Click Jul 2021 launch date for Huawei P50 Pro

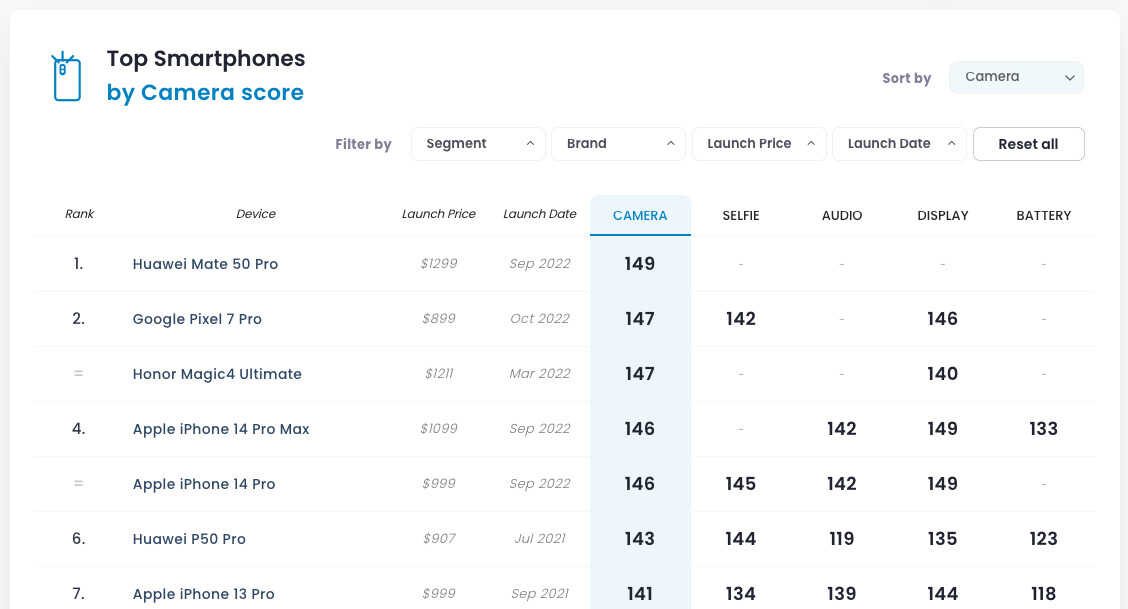(x=540, y=539)
